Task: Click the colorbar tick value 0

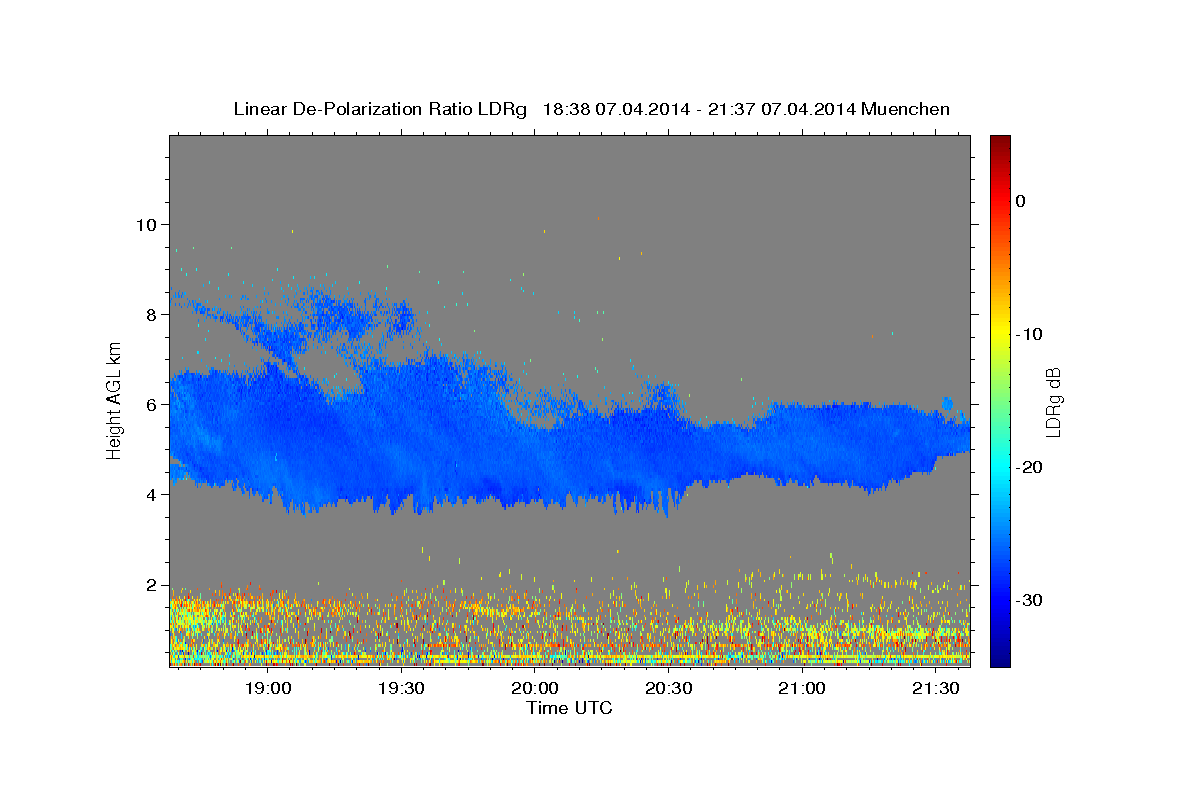Action: [1020, 201]
